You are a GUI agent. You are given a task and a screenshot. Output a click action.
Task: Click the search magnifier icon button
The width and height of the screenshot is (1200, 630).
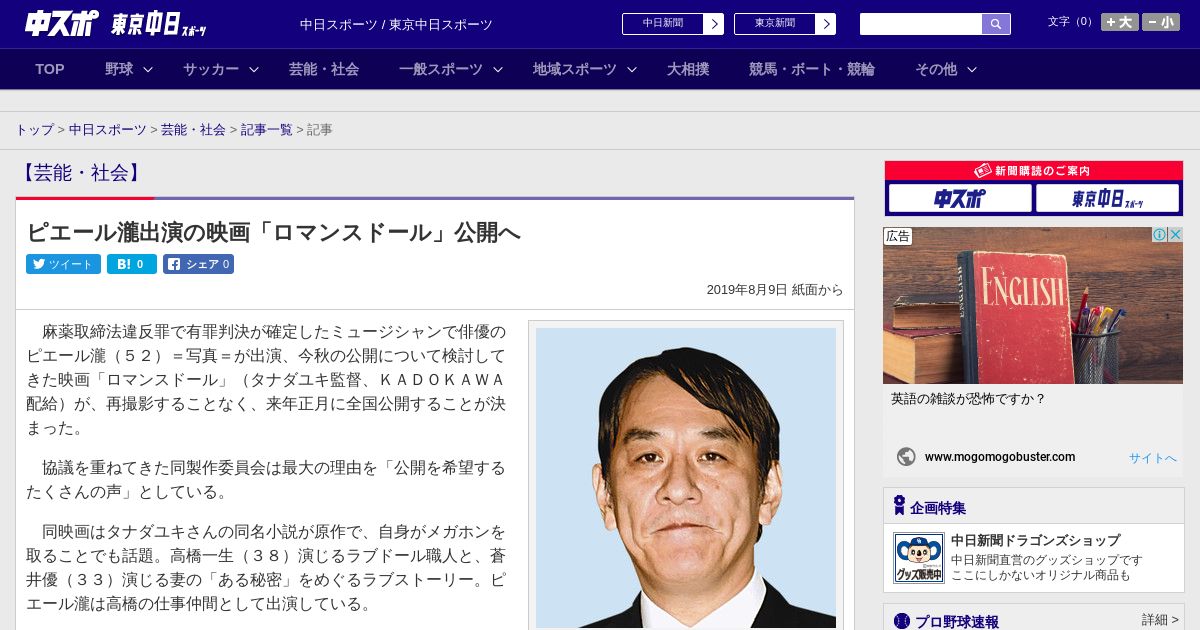click(995, 24)
